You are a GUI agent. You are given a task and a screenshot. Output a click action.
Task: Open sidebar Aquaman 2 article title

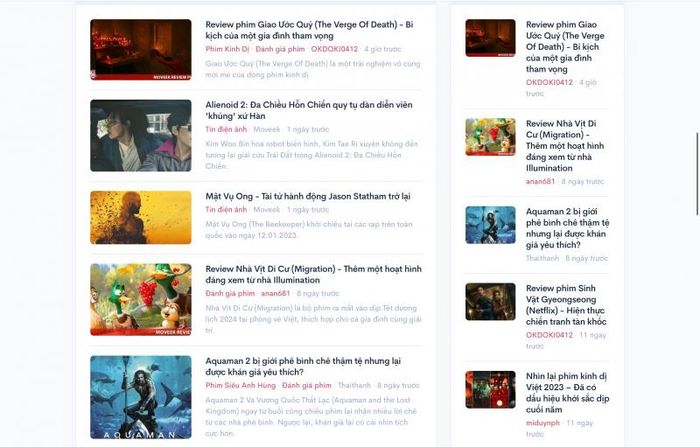coord(567,228)
